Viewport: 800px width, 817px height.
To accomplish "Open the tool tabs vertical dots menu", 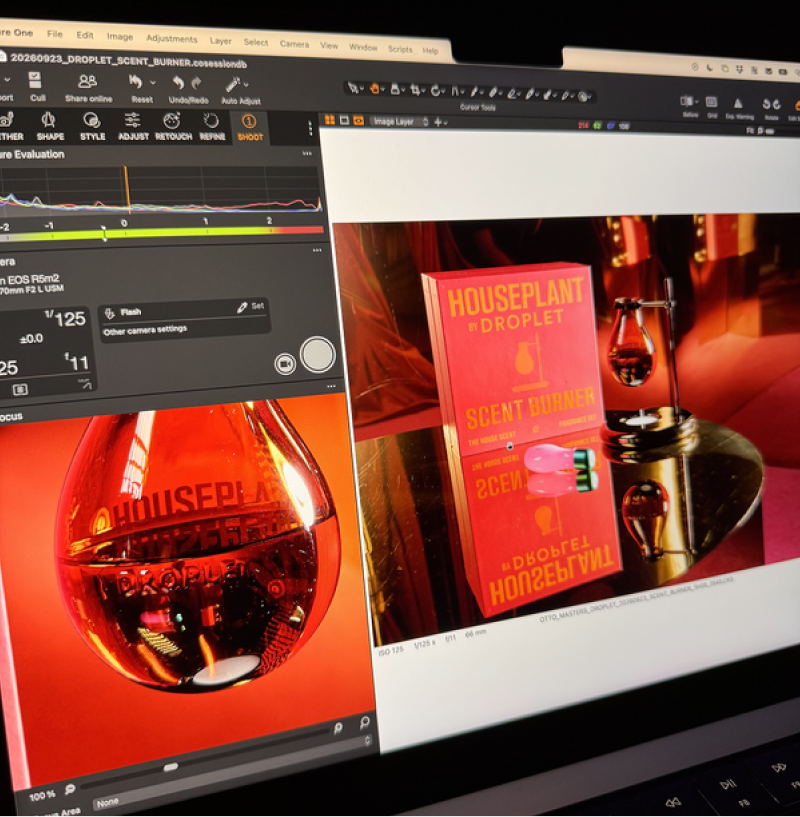I will click(x=310, y=128).
